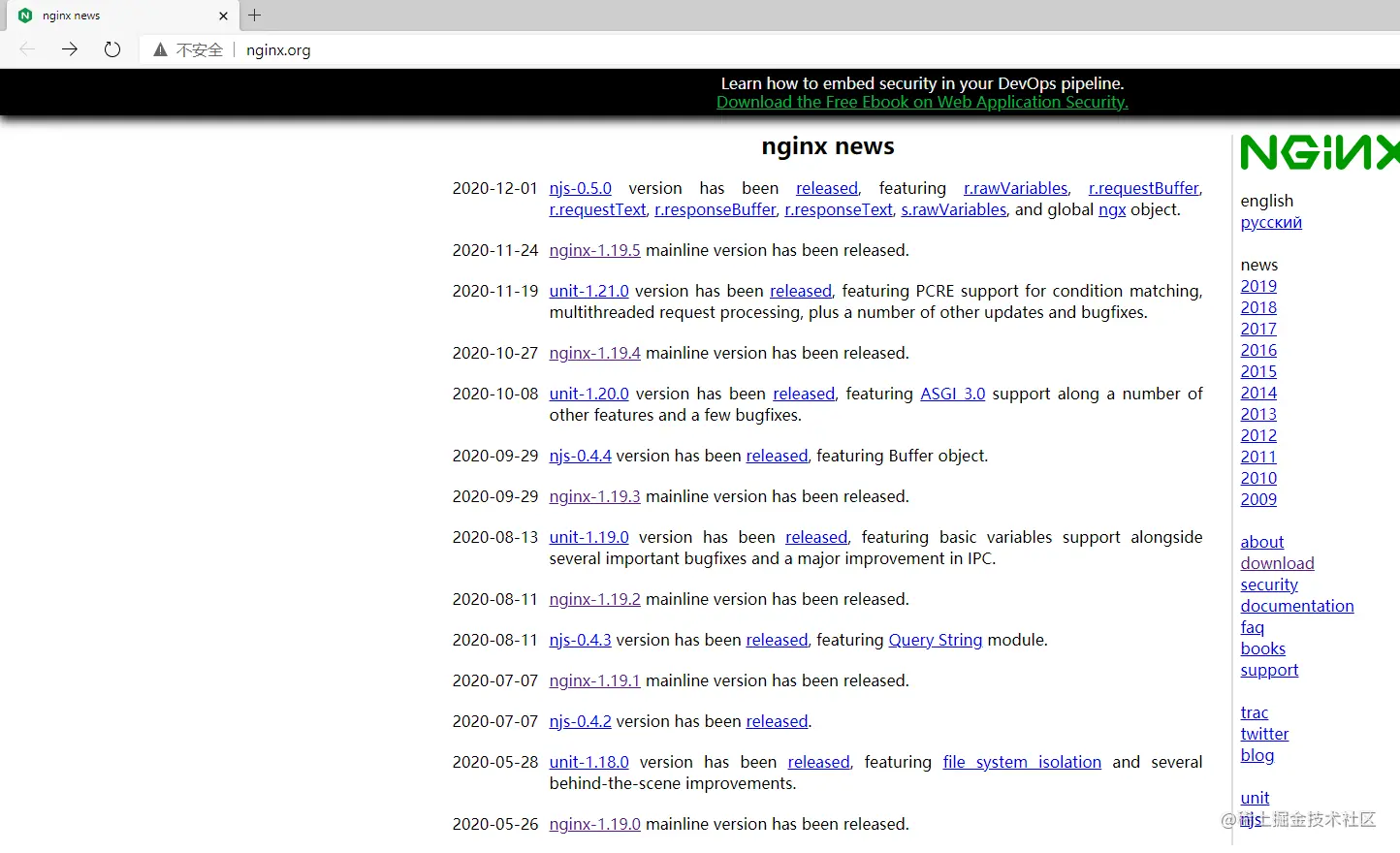Open the download page

pyautogui.click(x=1277, y=564)
